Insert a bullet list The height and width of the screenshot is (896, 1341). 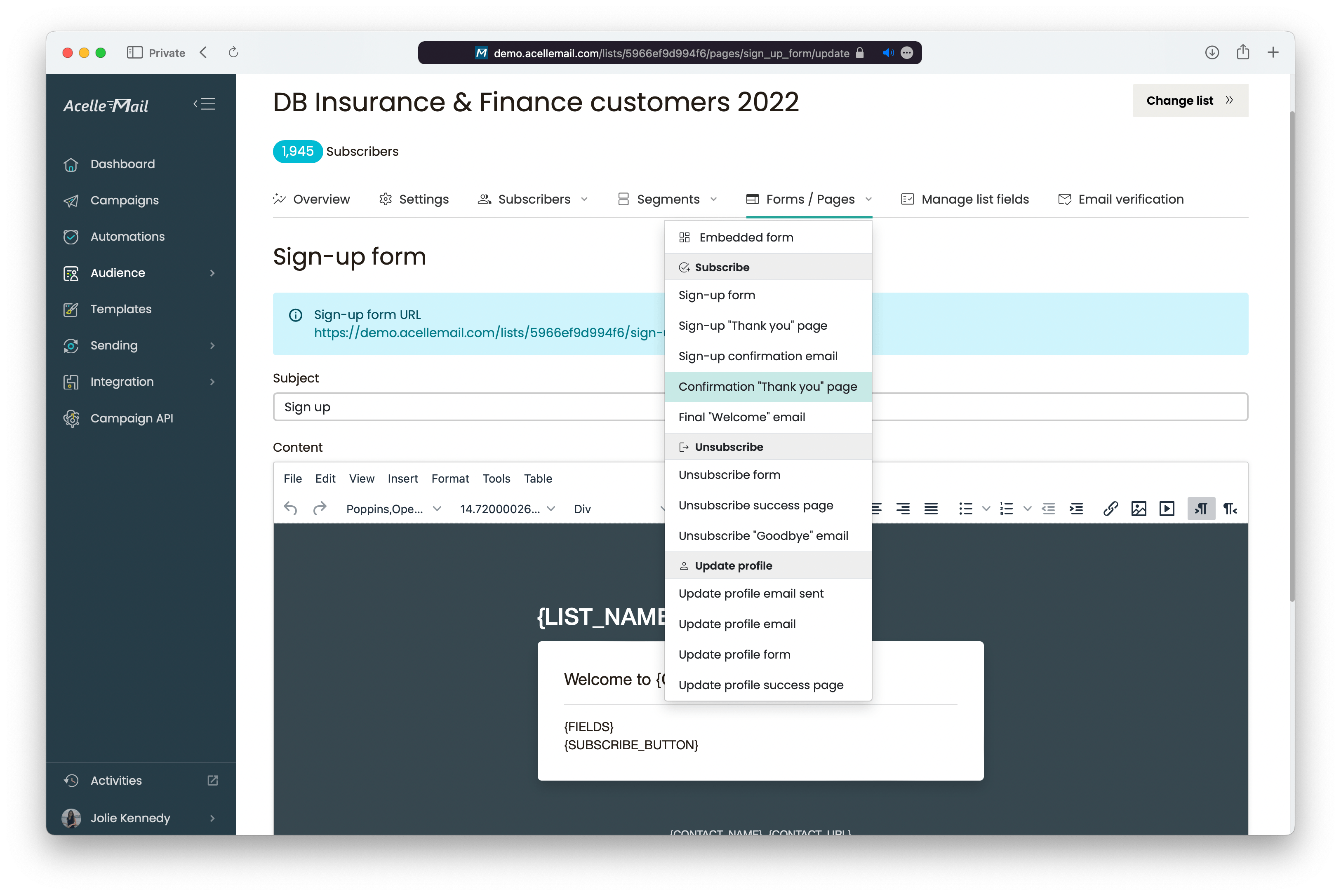[x=965, y=509]
